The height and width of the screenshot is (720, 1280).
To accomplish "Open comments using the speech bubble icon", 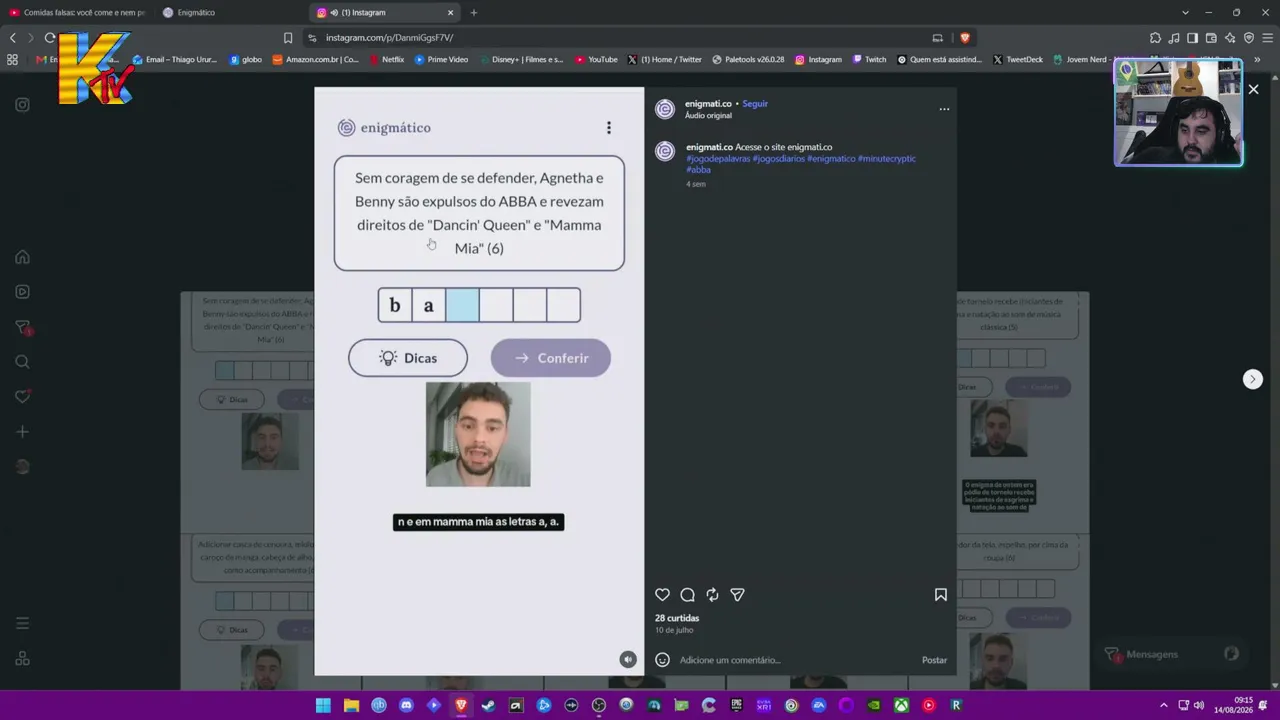I will click(687, 595).
